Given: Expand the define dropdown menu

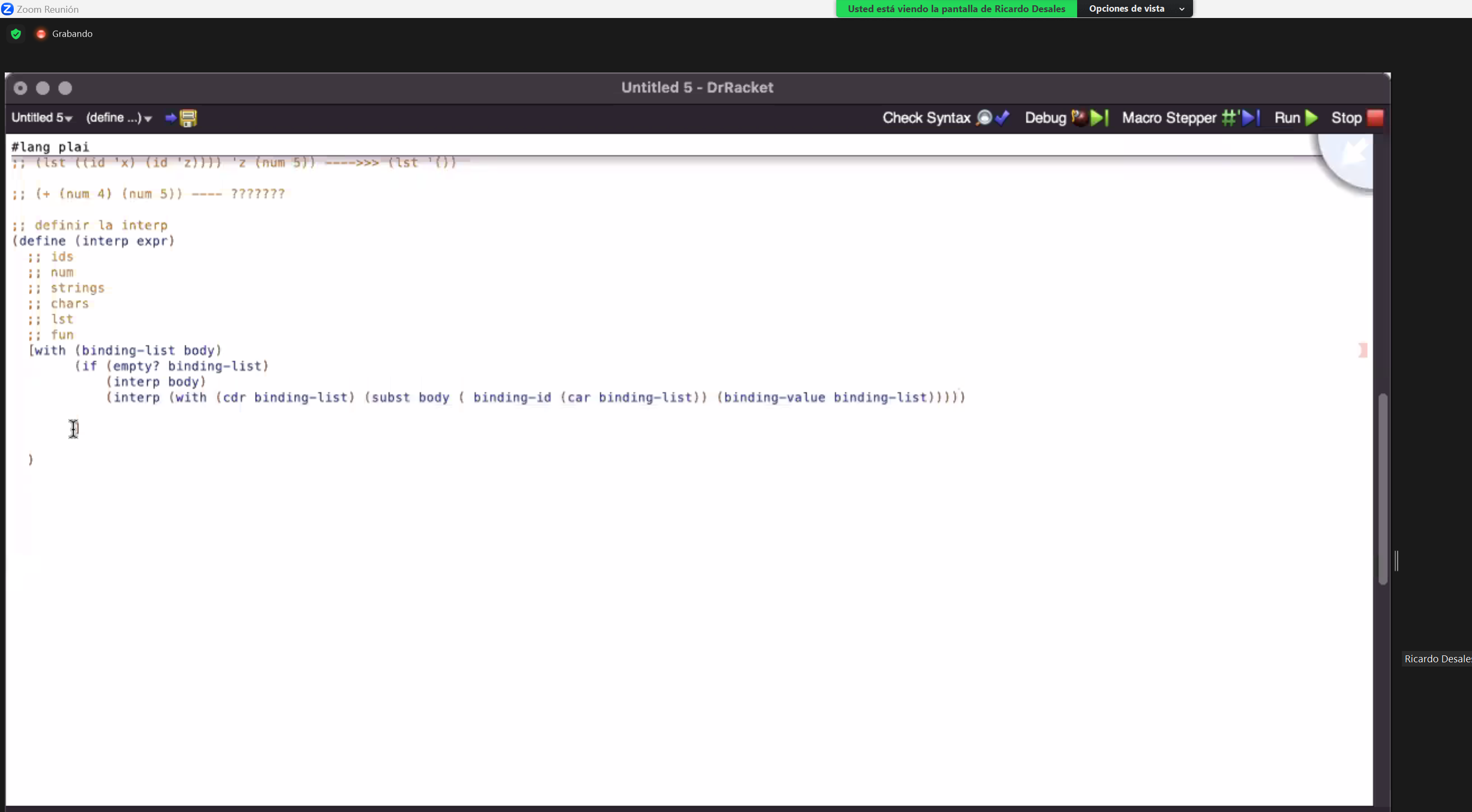Looking at the screenshot, I should pos(118,117).
